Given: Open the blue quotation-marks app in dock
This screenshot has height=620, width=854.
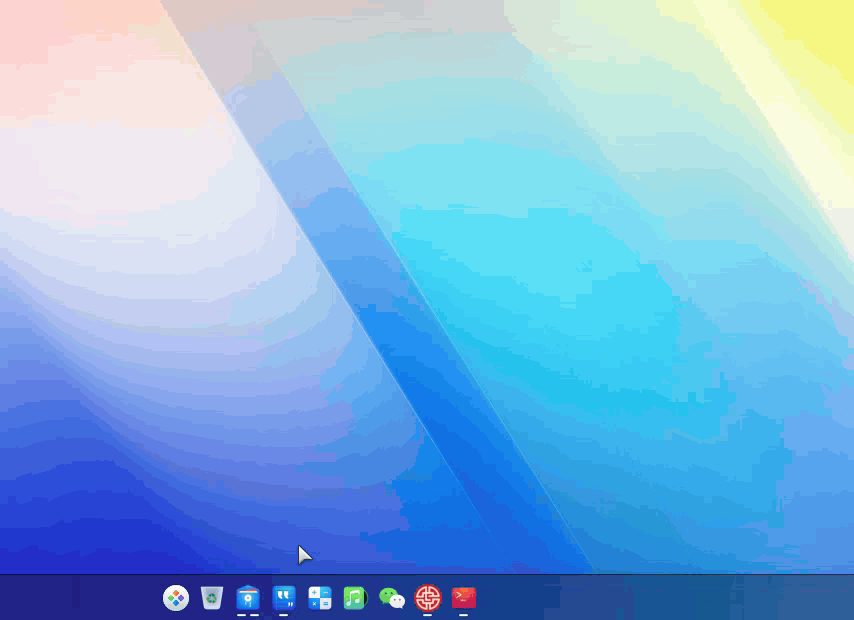Looking at the screenshot, I should pos(284,598).
